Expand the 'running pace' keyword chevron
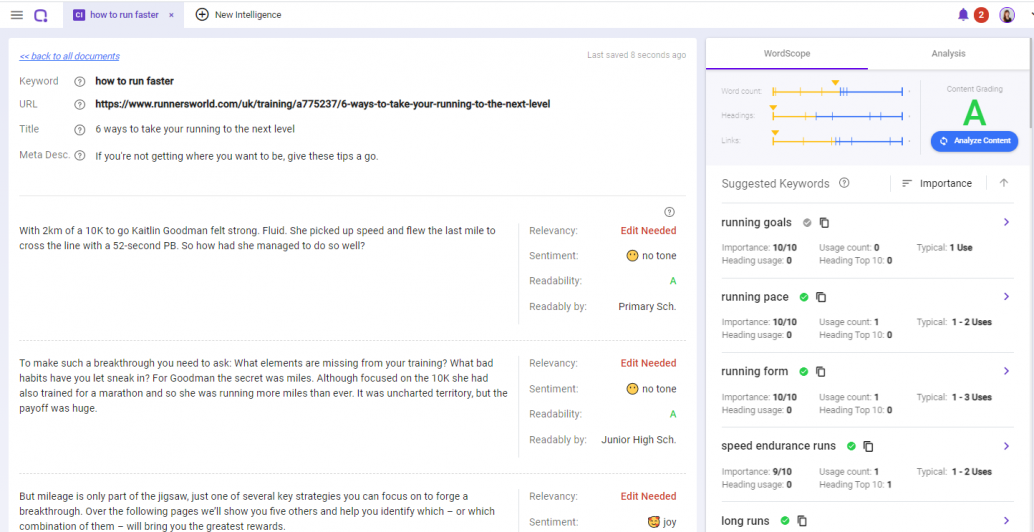Screen dimensions: 1034x532 pyautogui.click(x=1006, y=297)
